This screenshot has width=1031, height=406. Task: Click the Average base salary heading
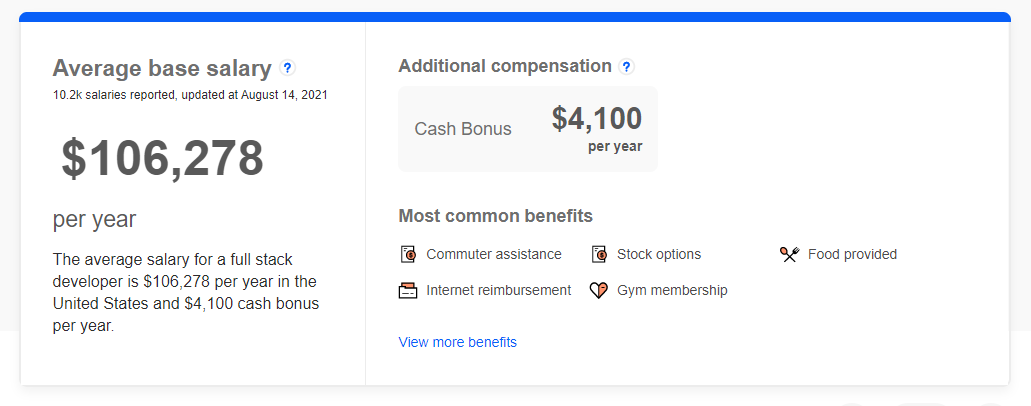pyautogui.click(x=162, y=68)
